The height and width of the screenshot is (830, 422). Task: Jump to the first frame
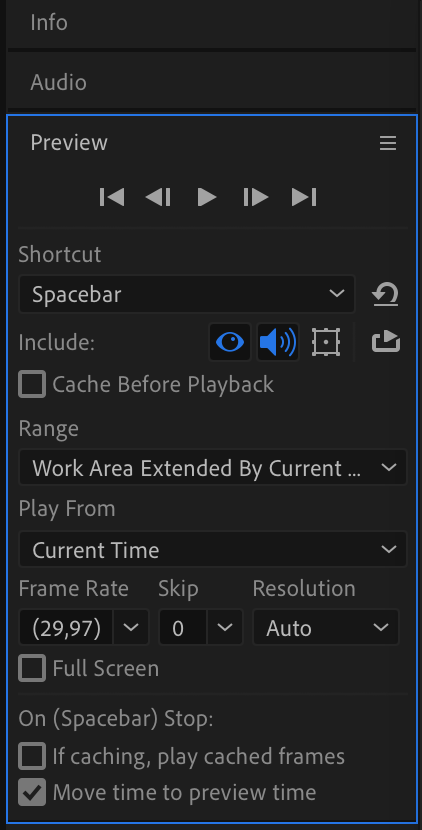point(112,197)
